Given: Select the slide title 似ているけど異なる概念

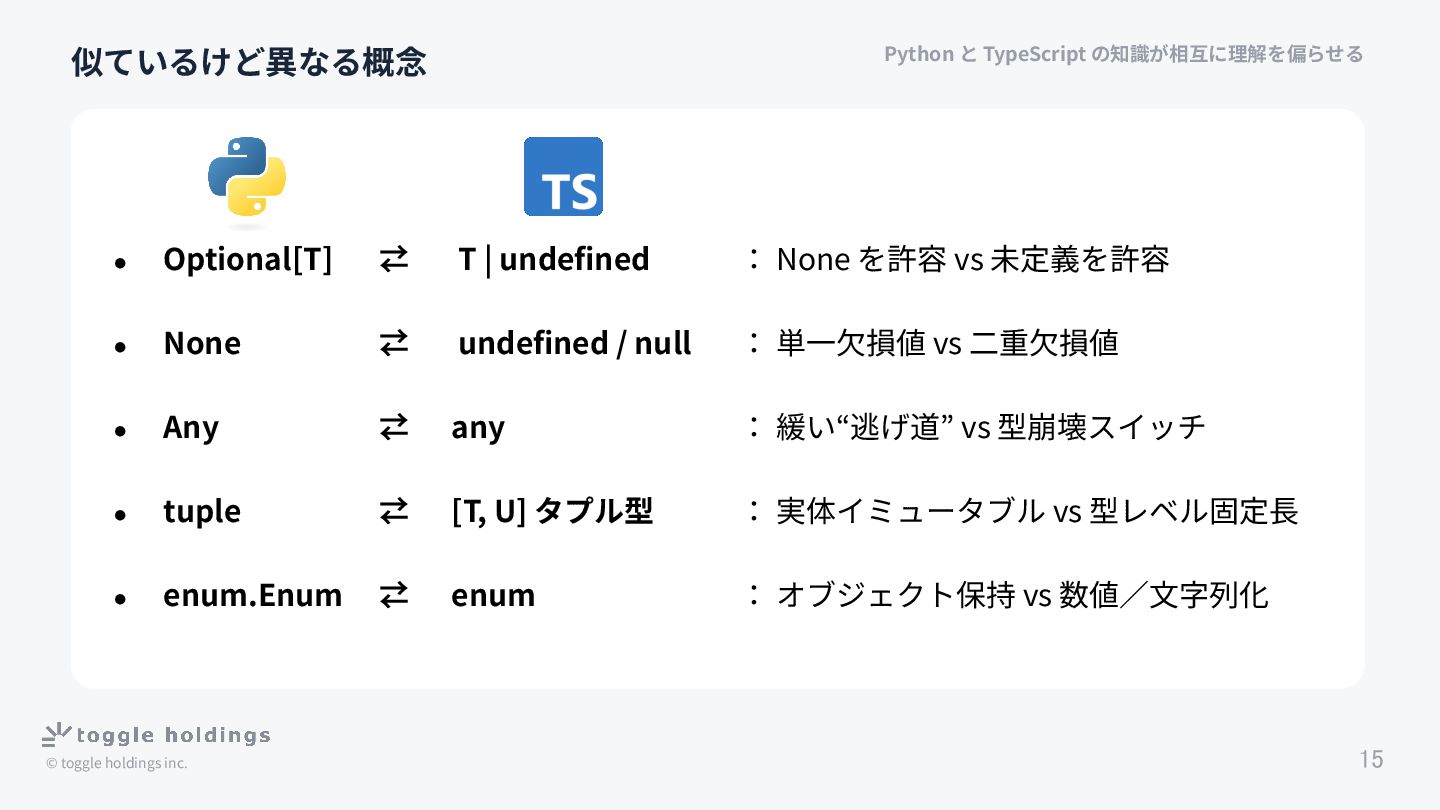Looking at the screenshot, I should [248, 62].
